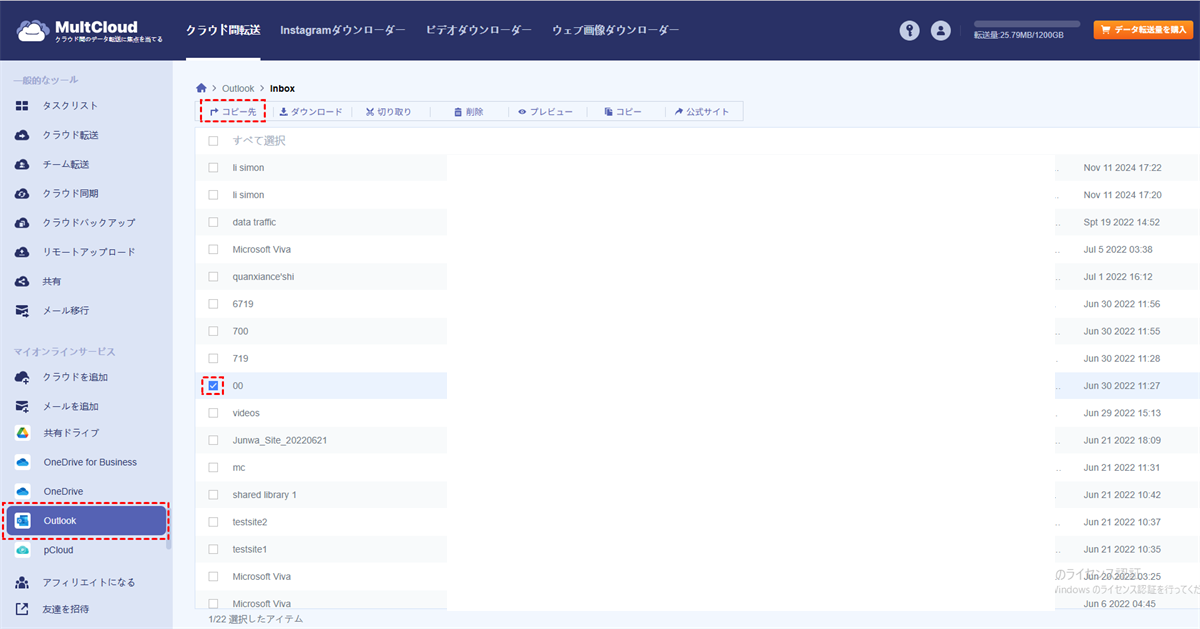The image size is (1200, 629).
Task: Select the Outlook account icon
Action: 23,520
